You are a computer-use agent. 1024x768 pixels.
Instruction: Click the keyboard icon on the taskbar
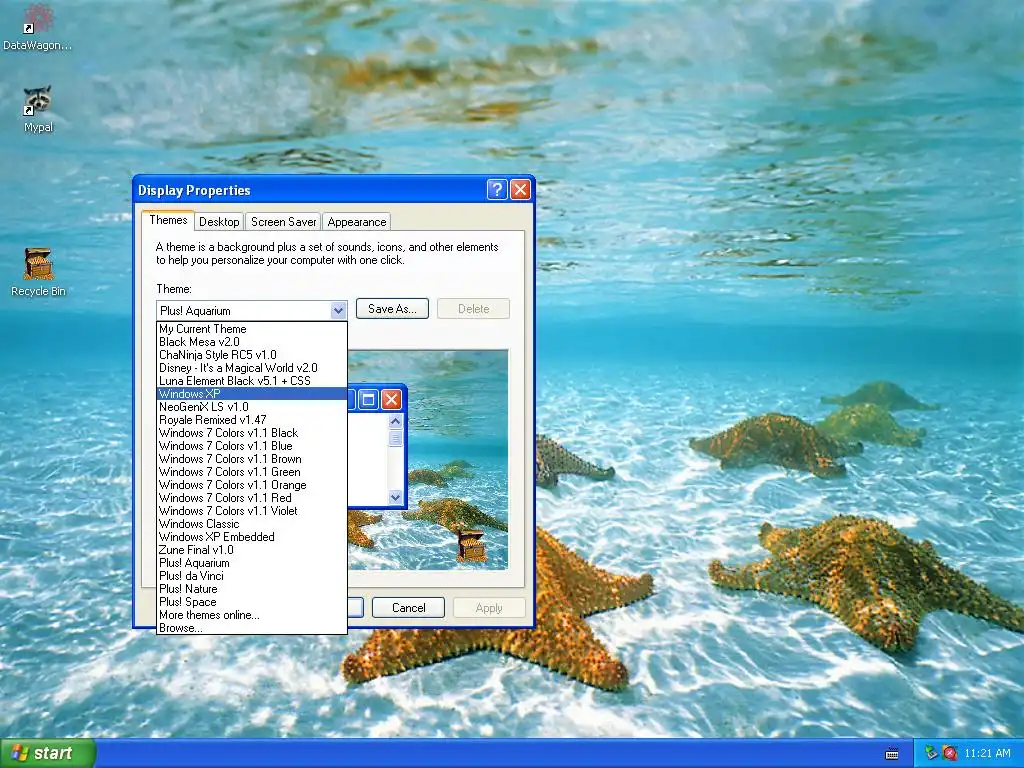tap(891, 754)
